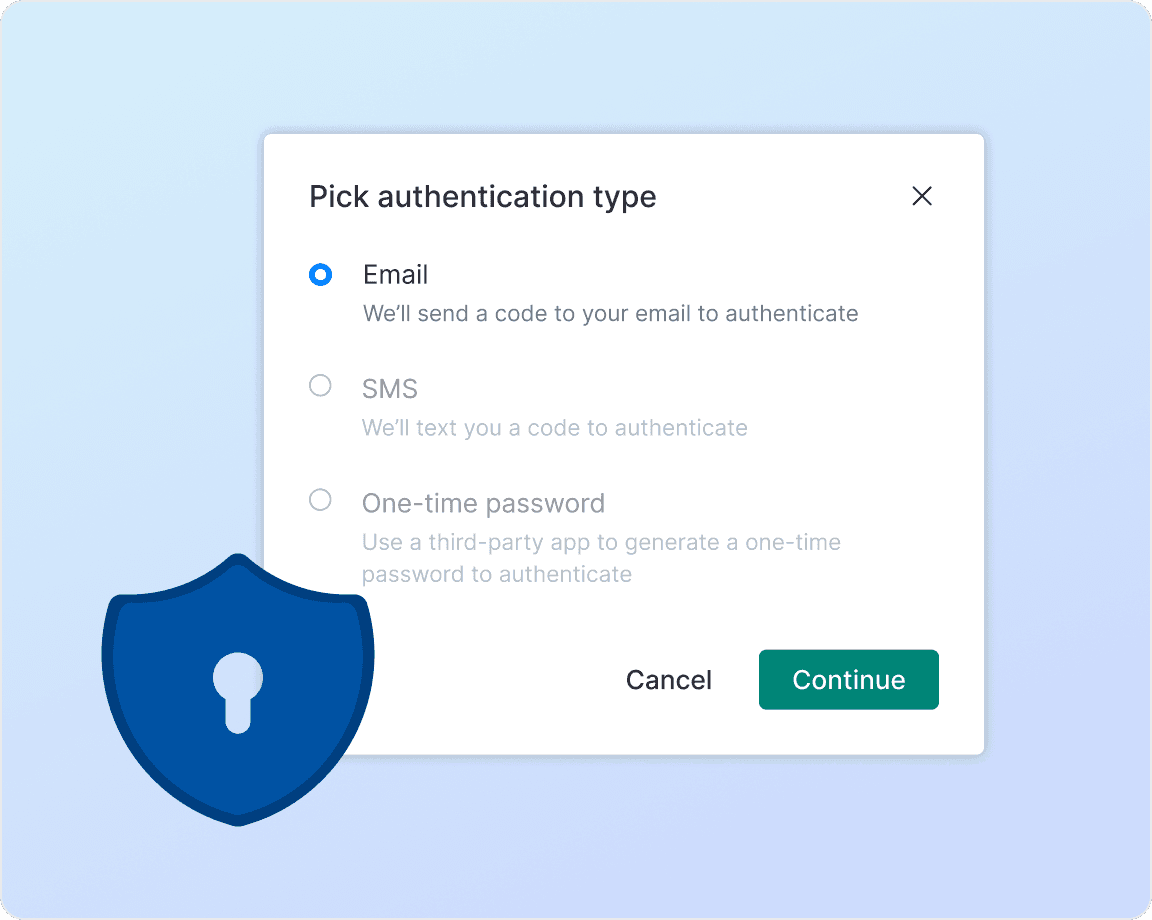Screen dimensions: 1152x920
Task: Click the "Email" option label
Action: [395, 275]
